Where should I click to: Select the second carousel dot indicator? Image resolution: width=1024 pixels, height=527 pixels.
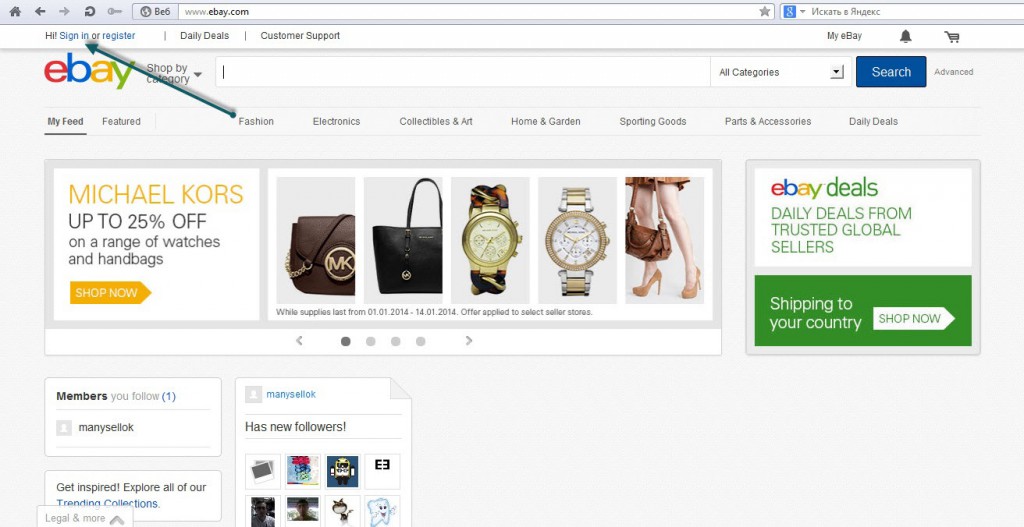pos(371,341)
